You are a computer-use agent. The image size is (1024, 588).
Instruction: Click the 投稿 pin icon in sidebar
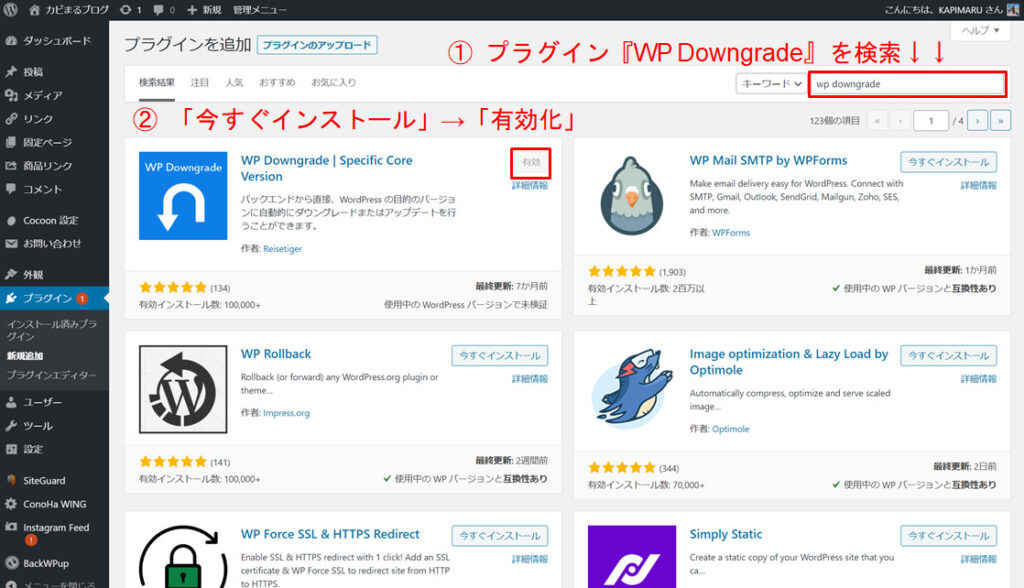pos(11,72)
